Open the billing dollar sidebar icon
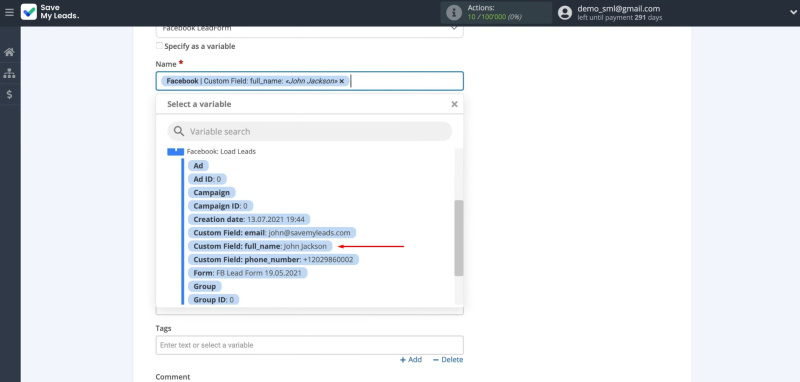 click(x=9, y=94)
